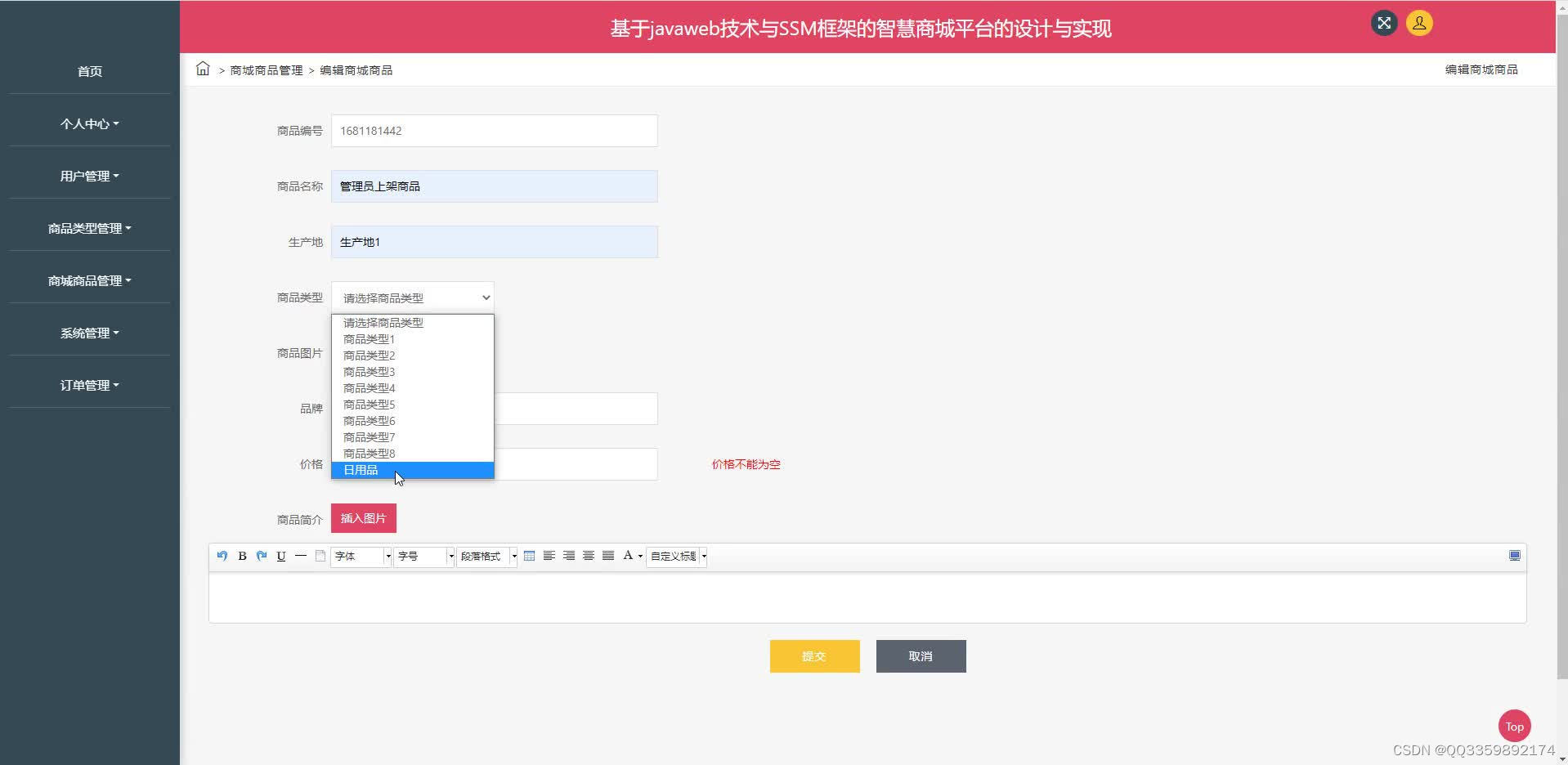
Task: Click the 提交 submit button
Action: click(815, 656)
